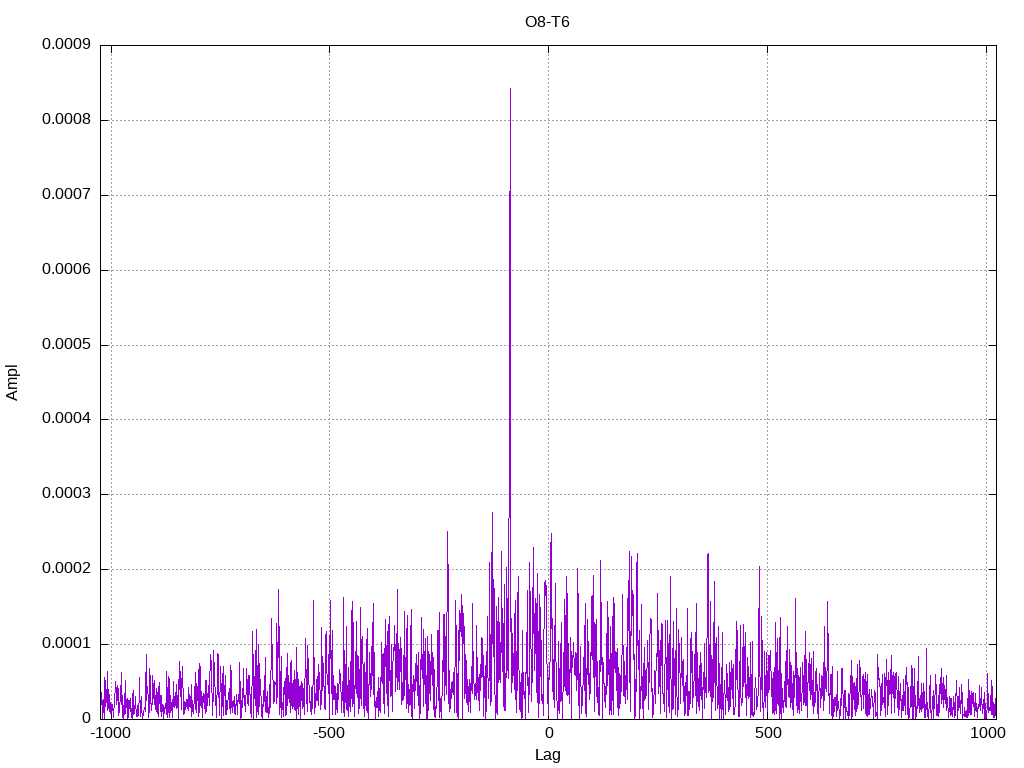Click the 0.0003 y-axis tick label
Screen dimensions: 1024x768
click(x=66, y=494)
